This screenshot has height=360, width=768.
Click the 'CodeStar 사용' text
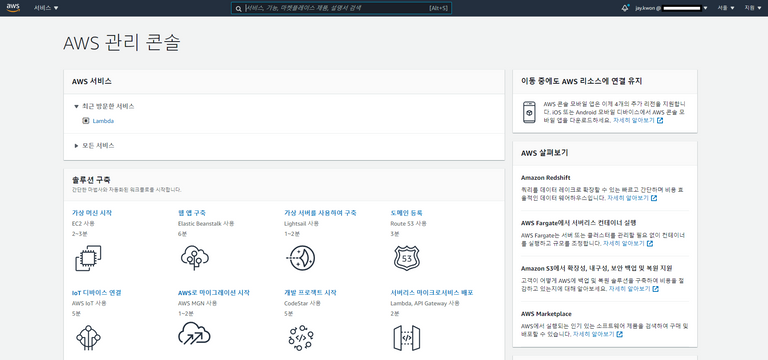point(303,303)
